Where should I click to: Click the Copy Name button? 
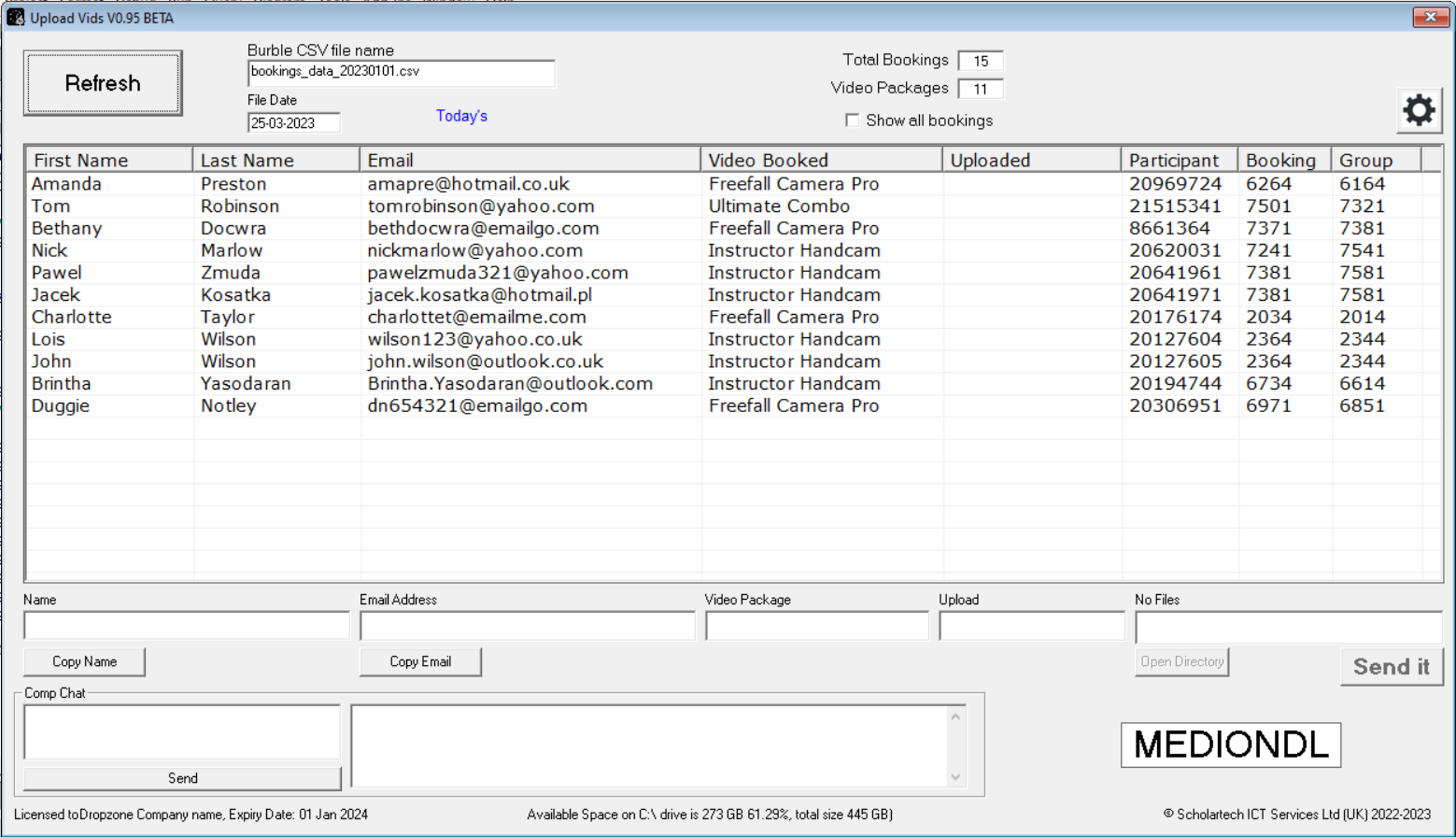(x=84, y=661)
